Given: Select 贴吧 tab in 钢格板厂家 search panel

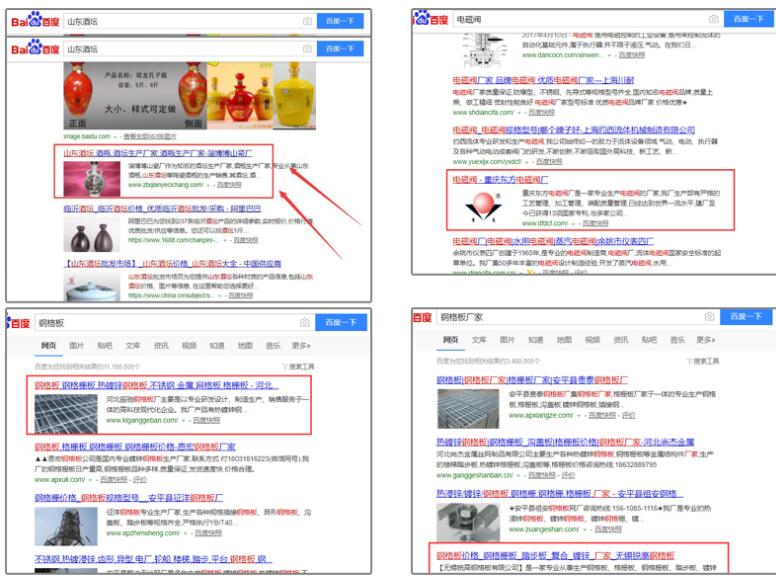Looking at the screenshot, I should click(649, 340).
